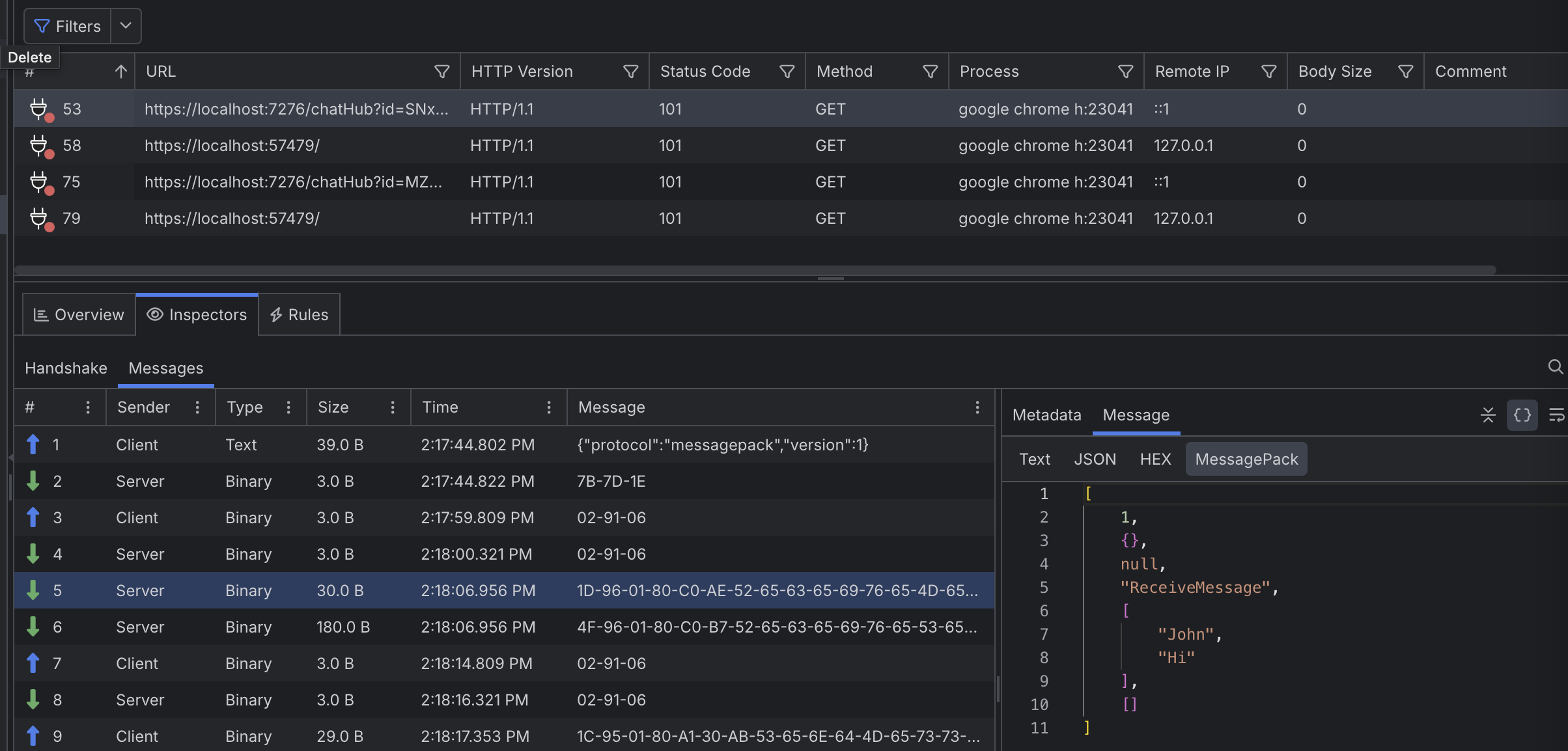Click the Filters button

[x=68, y=26]
